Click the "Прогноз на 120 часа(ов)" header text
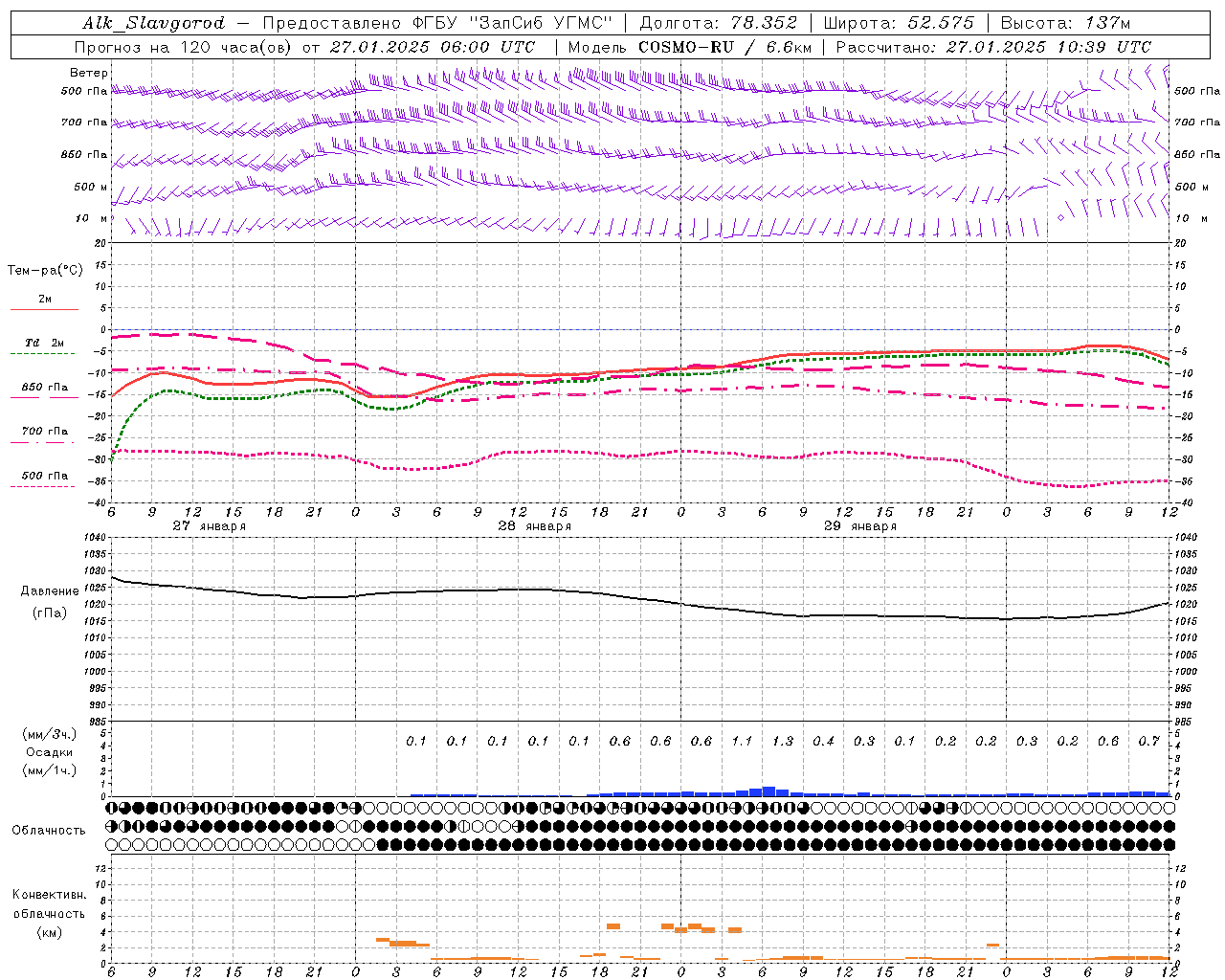Viewport: 1225px width, 980px height. 183,47
